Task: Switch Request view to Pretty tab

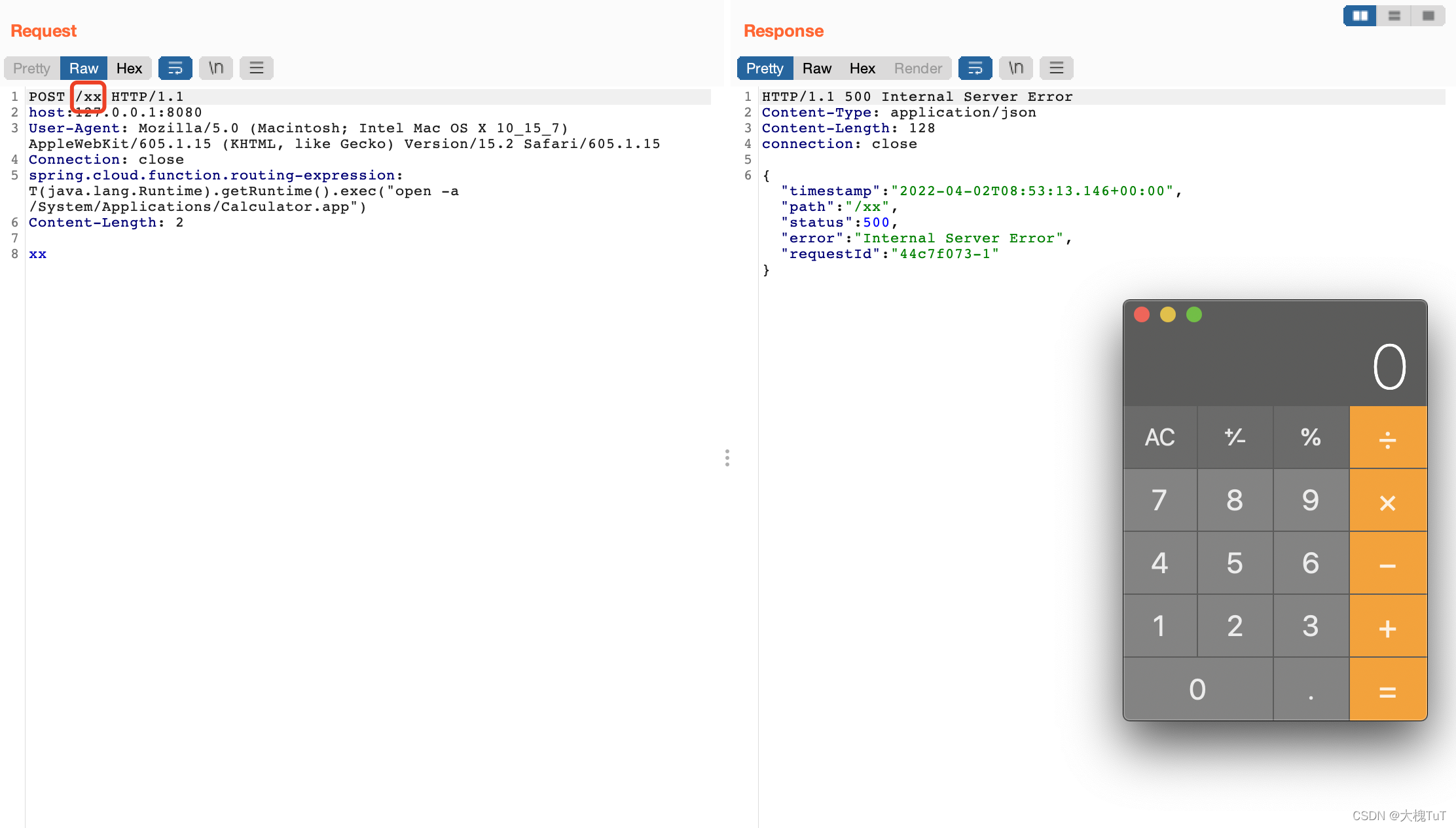Action: point(31,68)
